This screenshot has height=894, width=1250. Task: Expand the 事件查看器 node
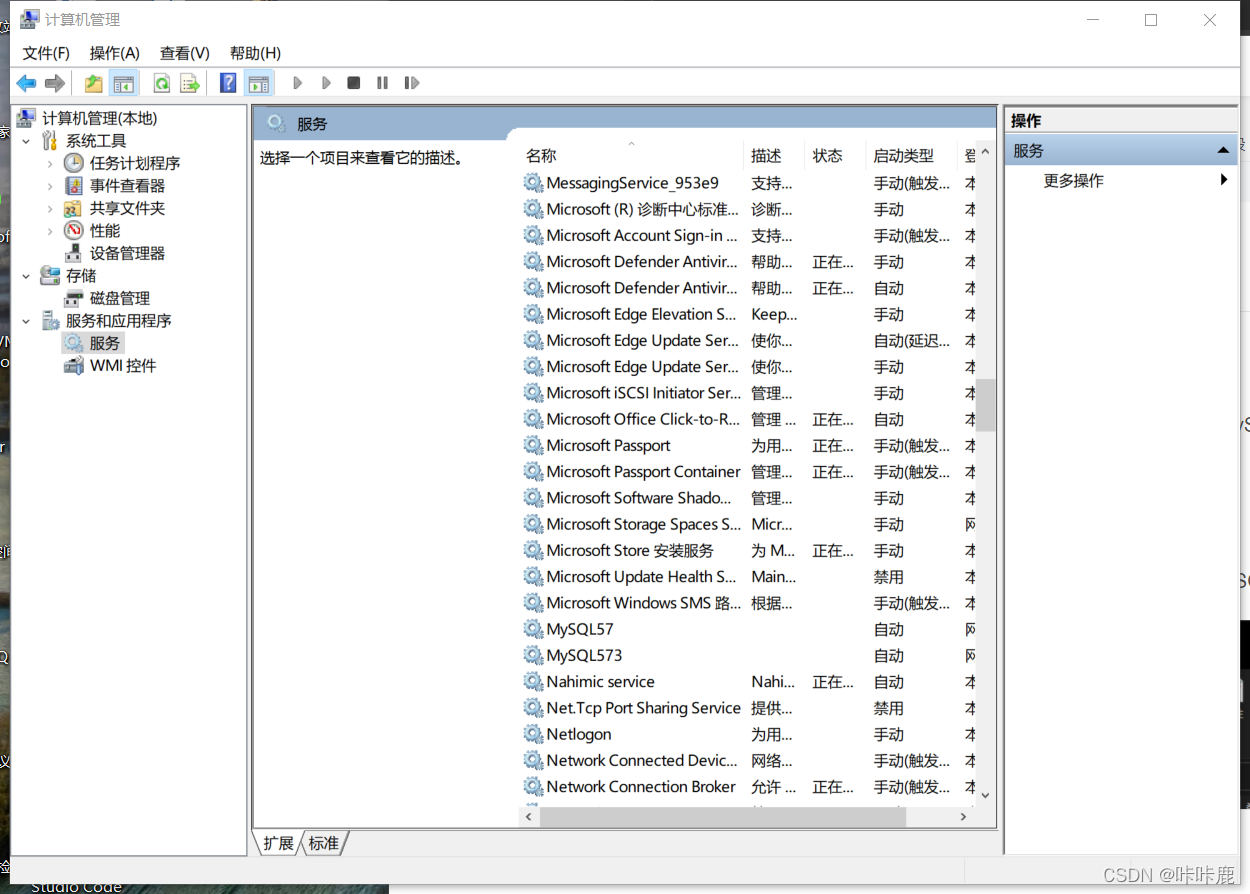50,186
